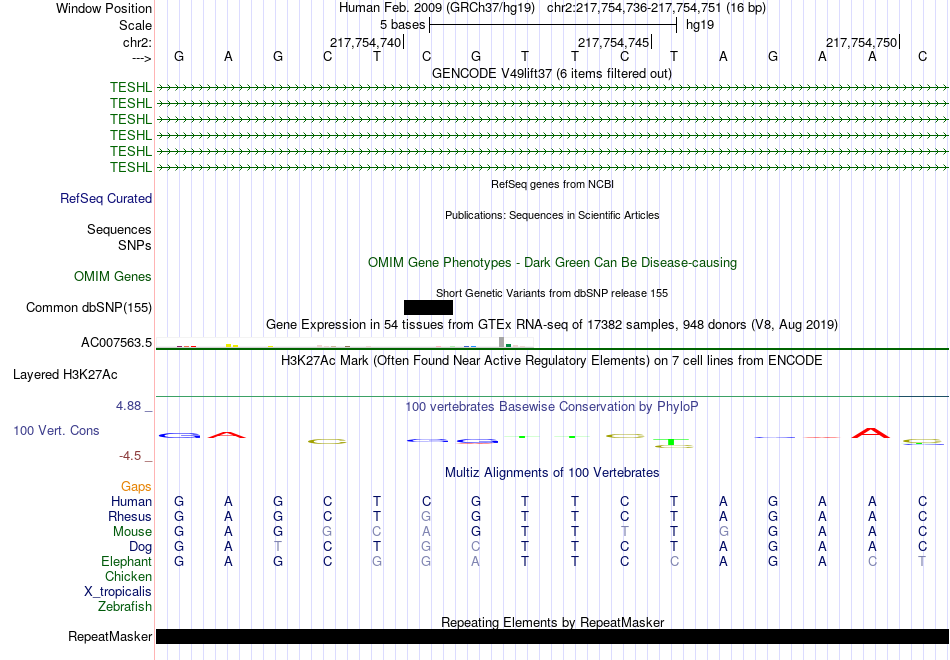Open the OMIM Genes track label

coord(113,276)
